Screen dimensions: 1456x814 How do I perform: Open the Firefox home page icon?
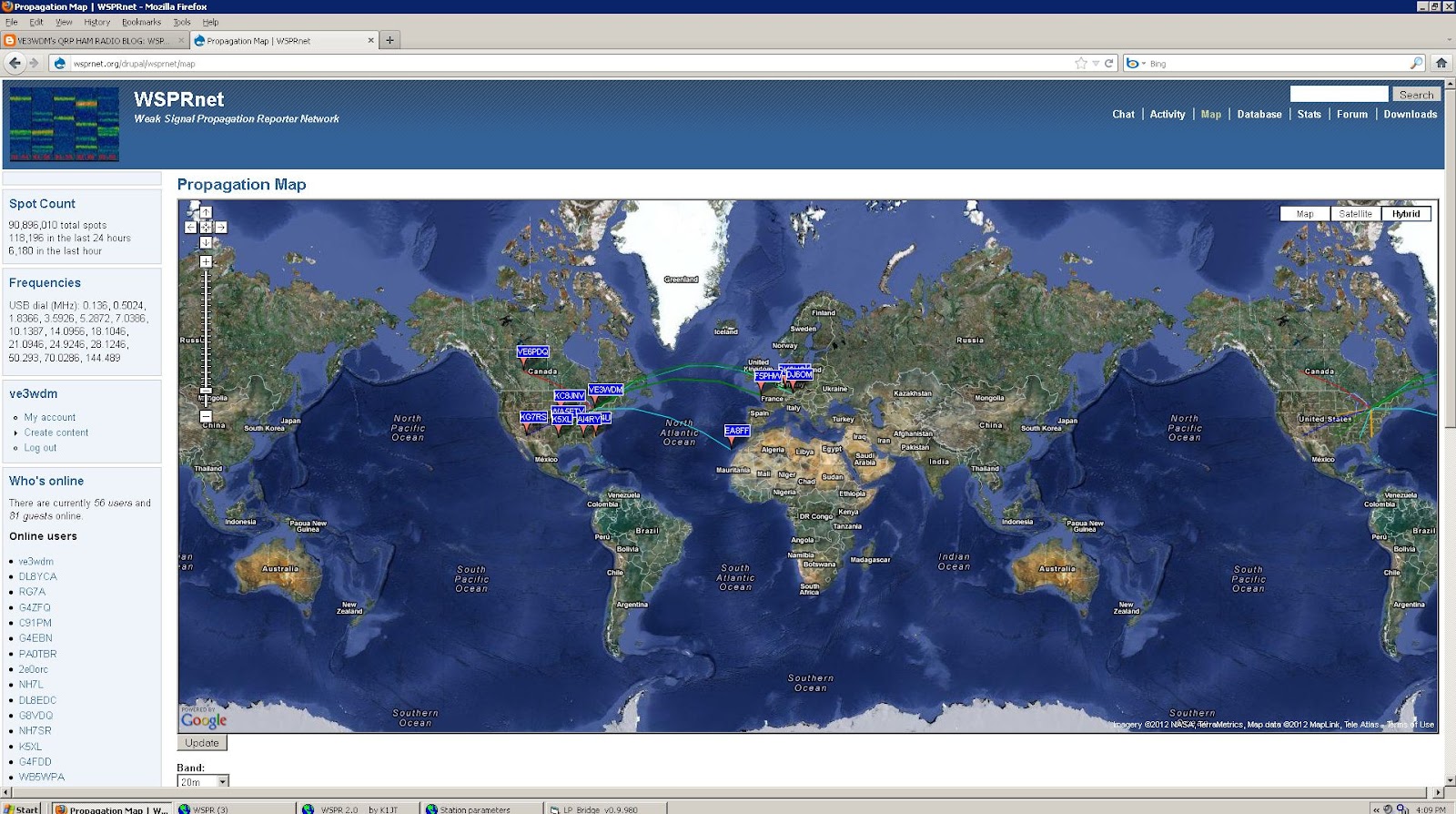click(1441, 63)
